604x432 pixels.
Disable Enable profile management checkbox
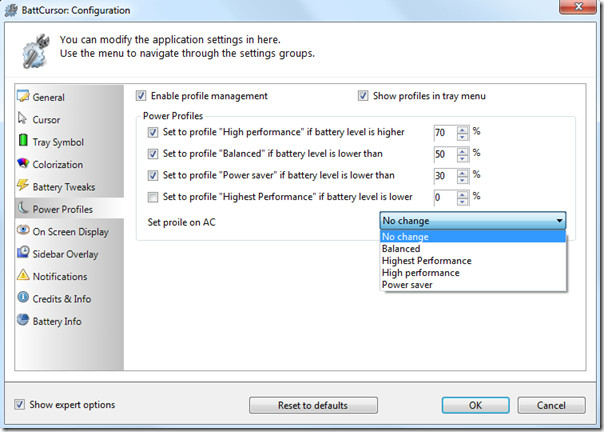pyautogui.click(x=141, y=96)
